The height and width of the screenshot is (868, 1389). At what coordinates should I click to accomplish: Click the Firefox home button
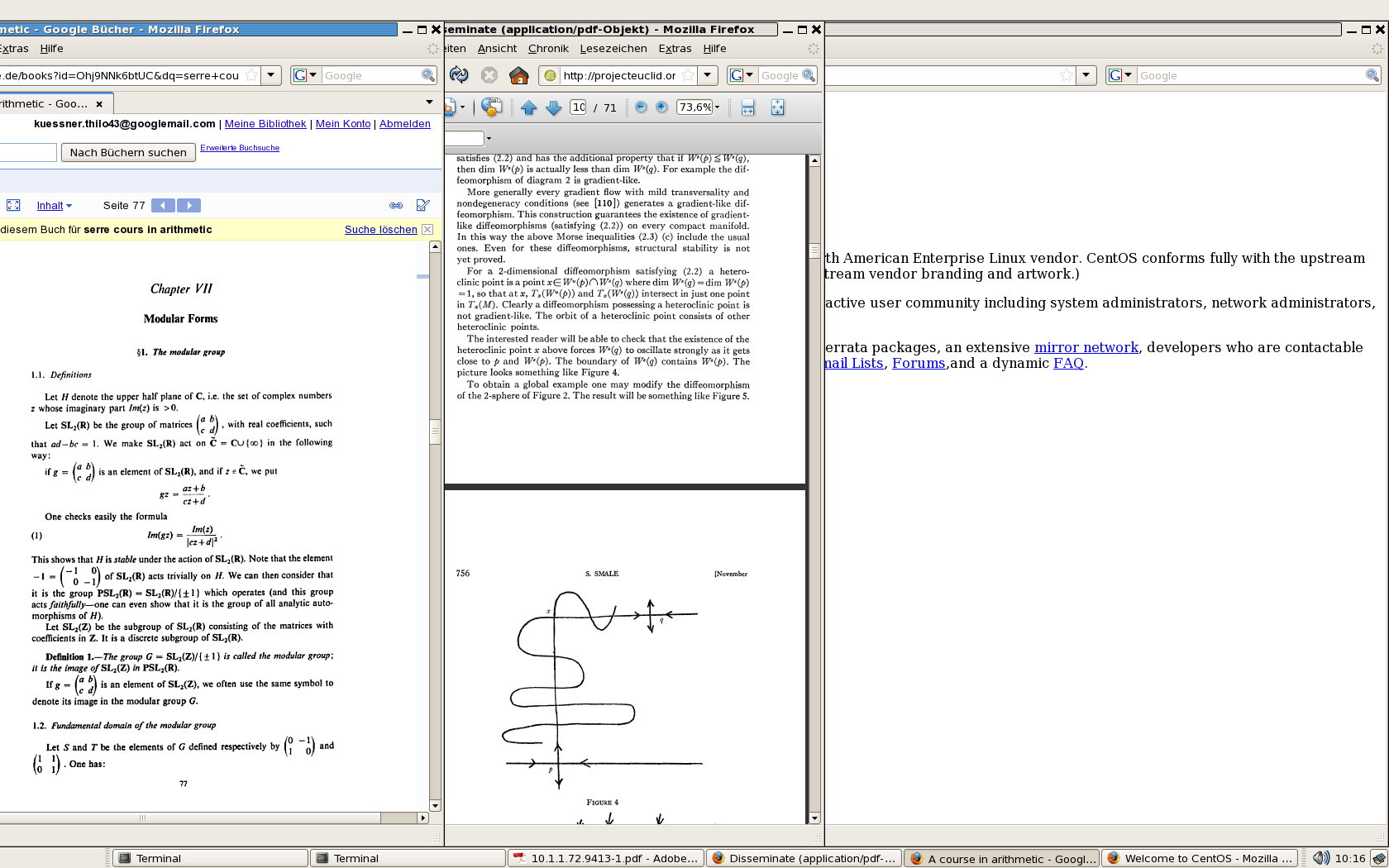[x=518, y=76]
